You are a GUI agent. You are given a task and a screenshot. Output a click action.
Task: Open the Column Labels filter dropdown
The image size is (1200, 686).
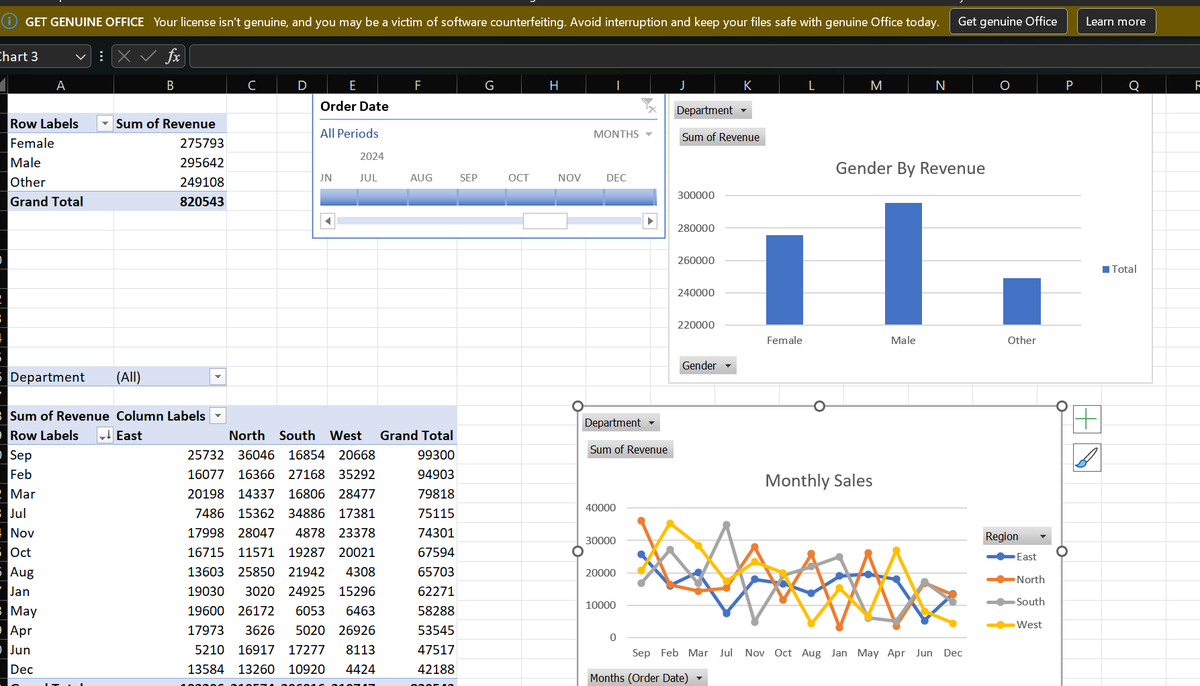(x=218, y=416)
